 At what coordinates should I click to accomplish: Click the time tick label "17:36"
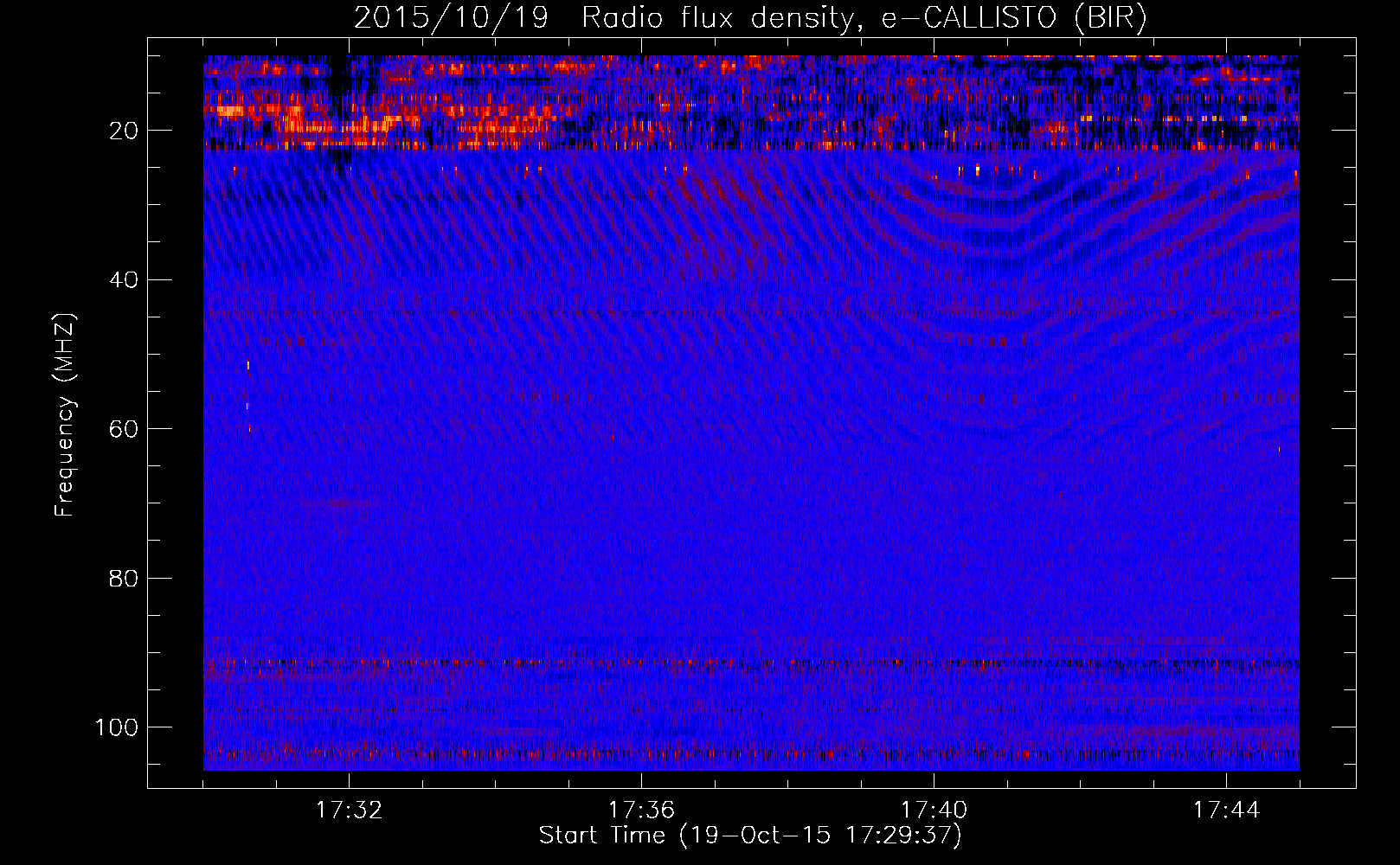641,811
